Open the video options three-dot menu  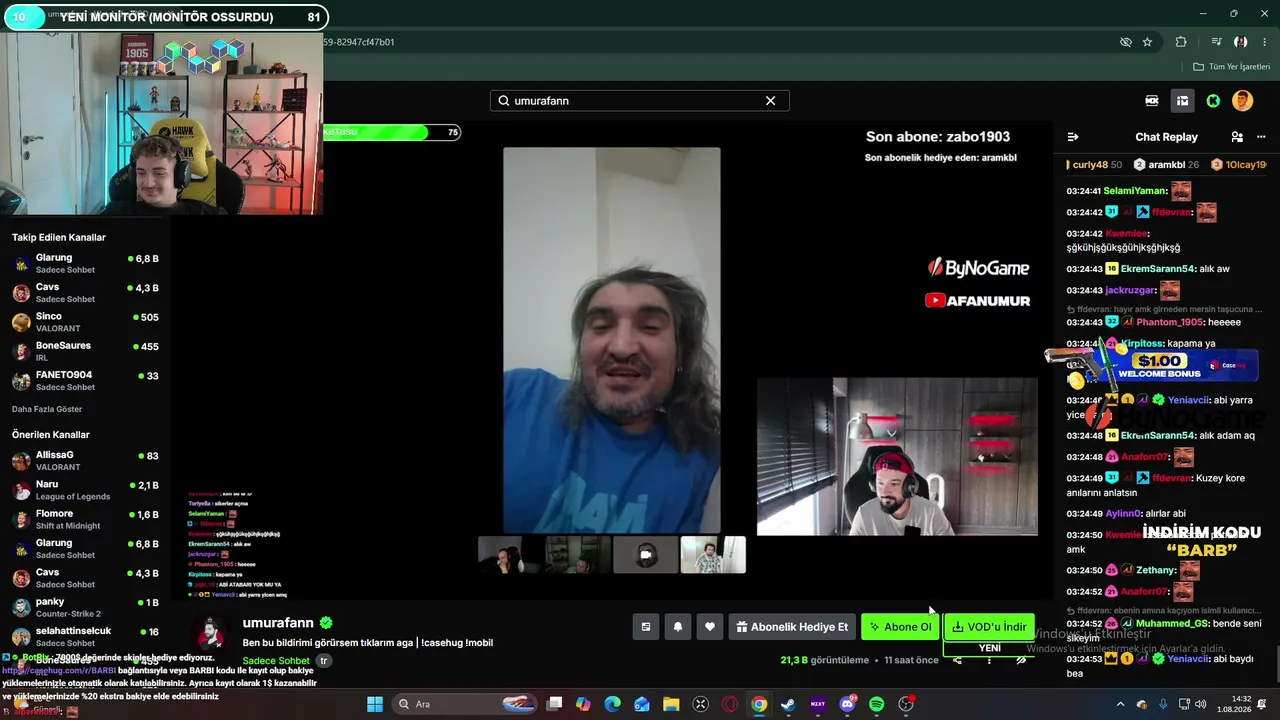tap(989, 661)
